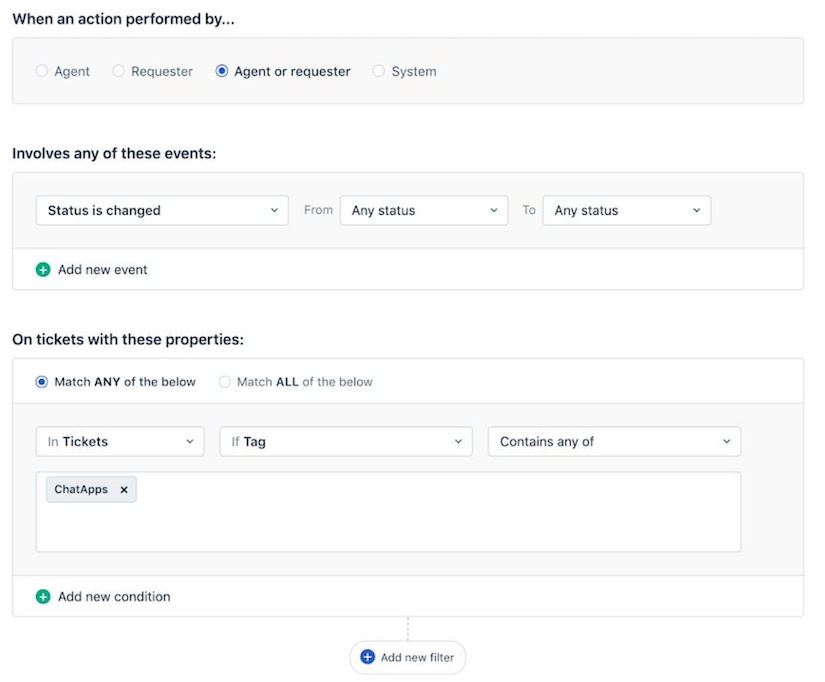Screen dimensions: 825x682
Task: Select the Agent radio option
Action: pos(41,72)
